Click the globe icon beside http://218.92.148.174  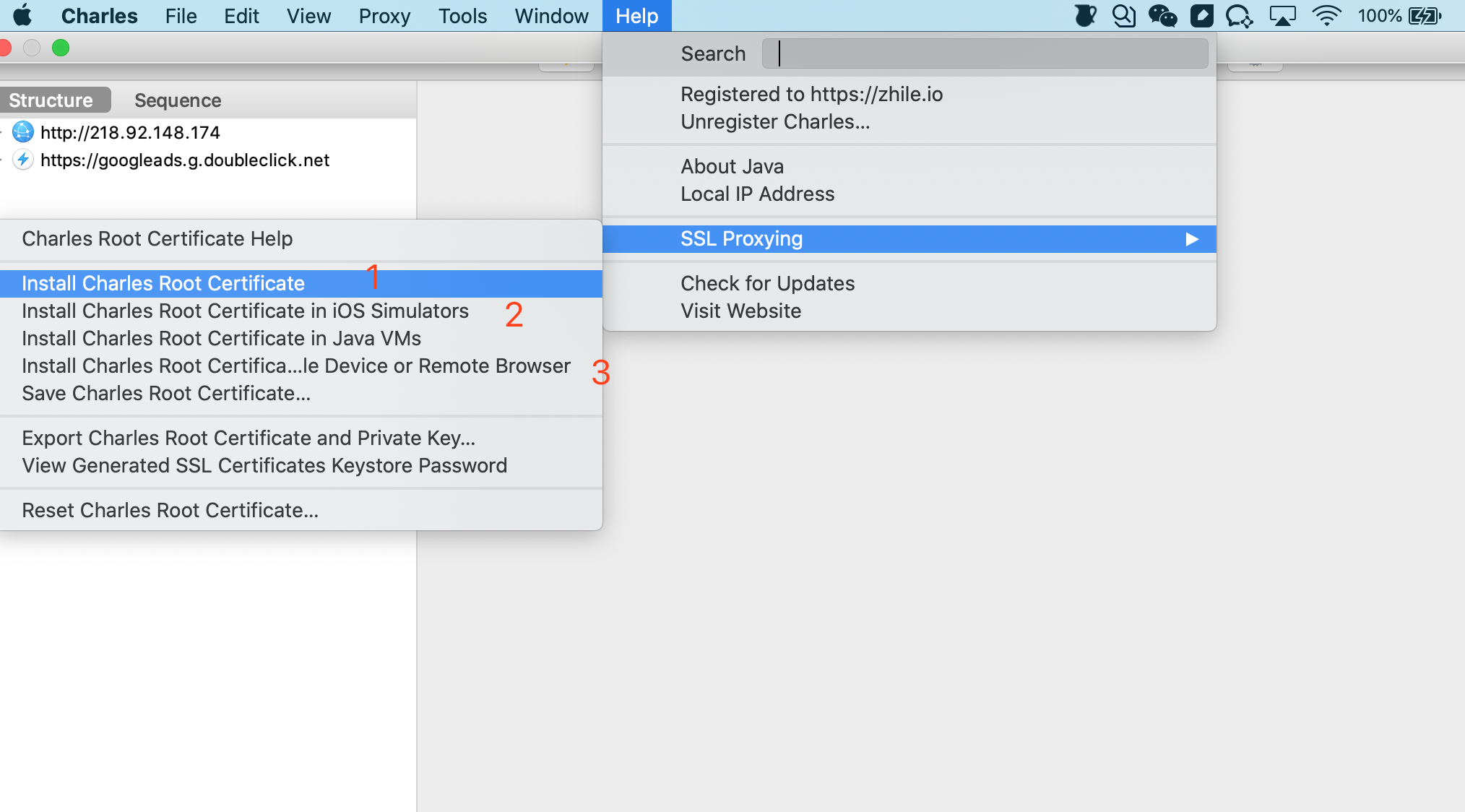coord(24,132)
